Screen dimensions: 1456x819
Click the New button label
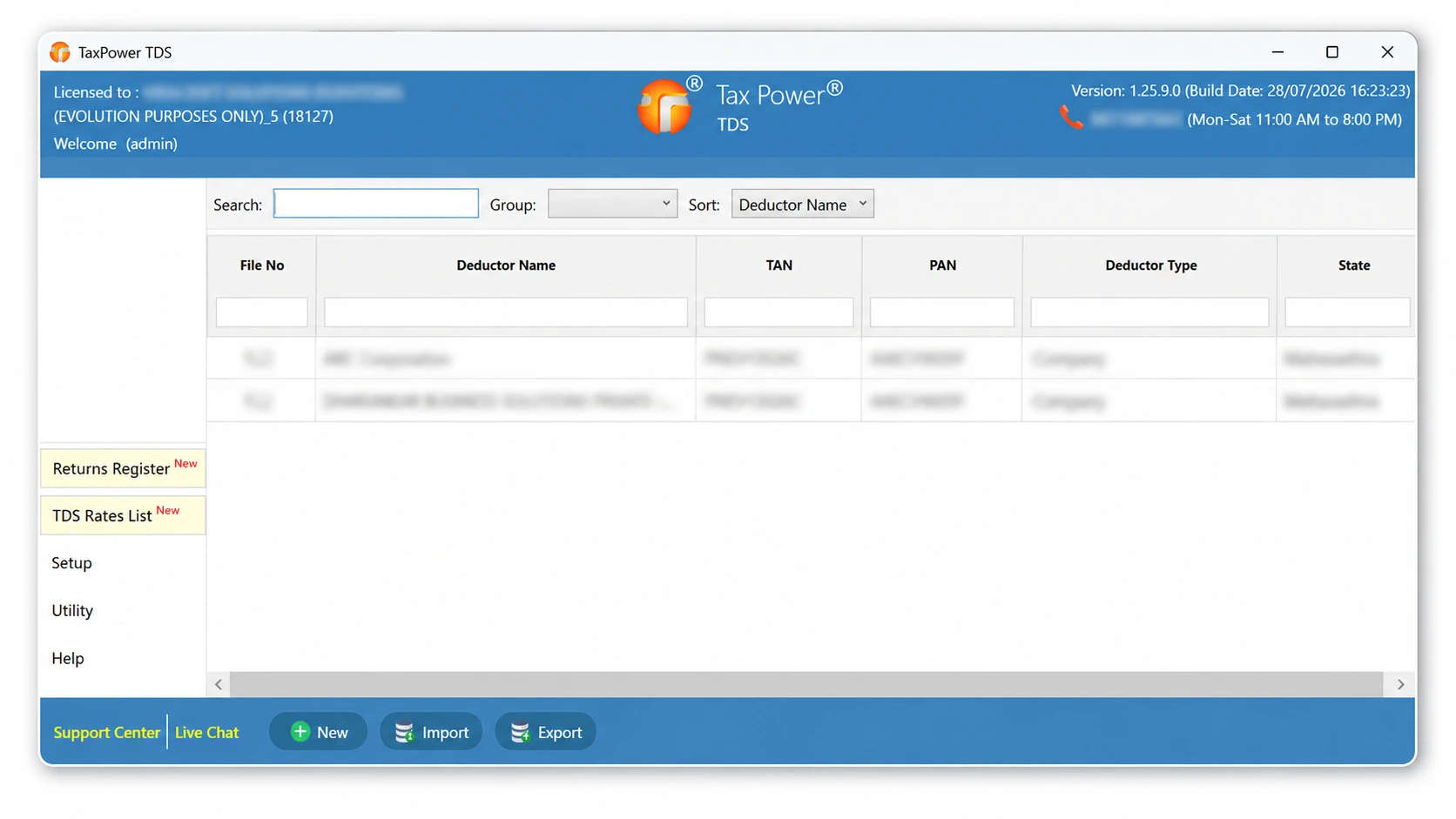[x=333, y=733]
